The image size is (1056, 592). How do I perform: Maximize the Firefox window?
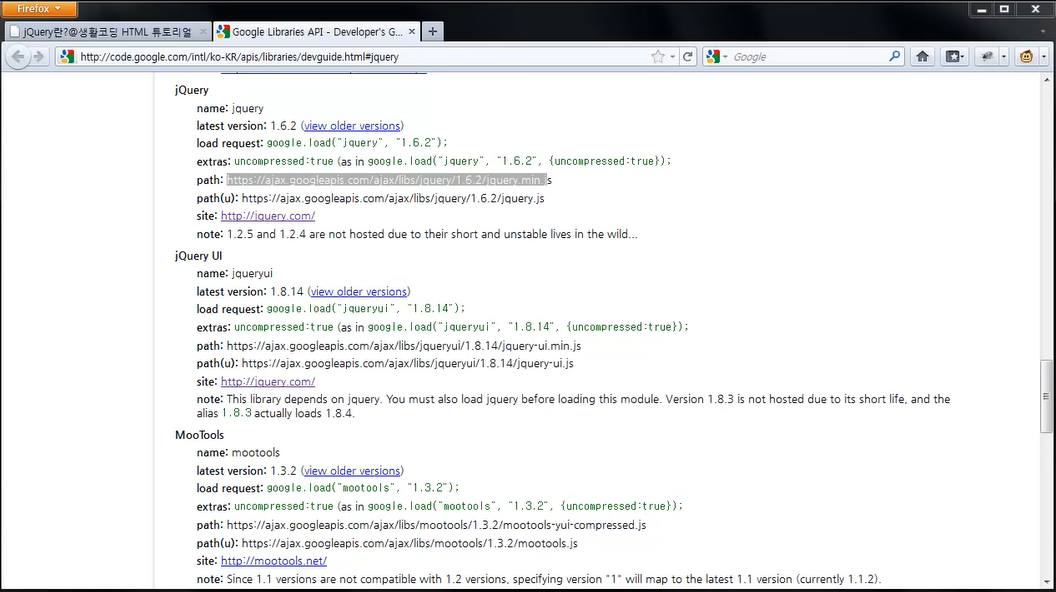[x=1004, y=9]
